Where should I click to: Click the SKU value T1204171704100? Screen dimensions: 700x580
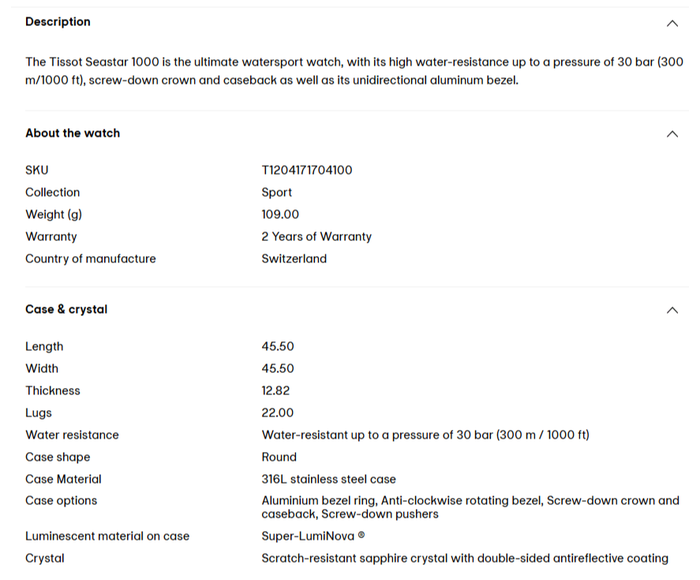(307, 170)
